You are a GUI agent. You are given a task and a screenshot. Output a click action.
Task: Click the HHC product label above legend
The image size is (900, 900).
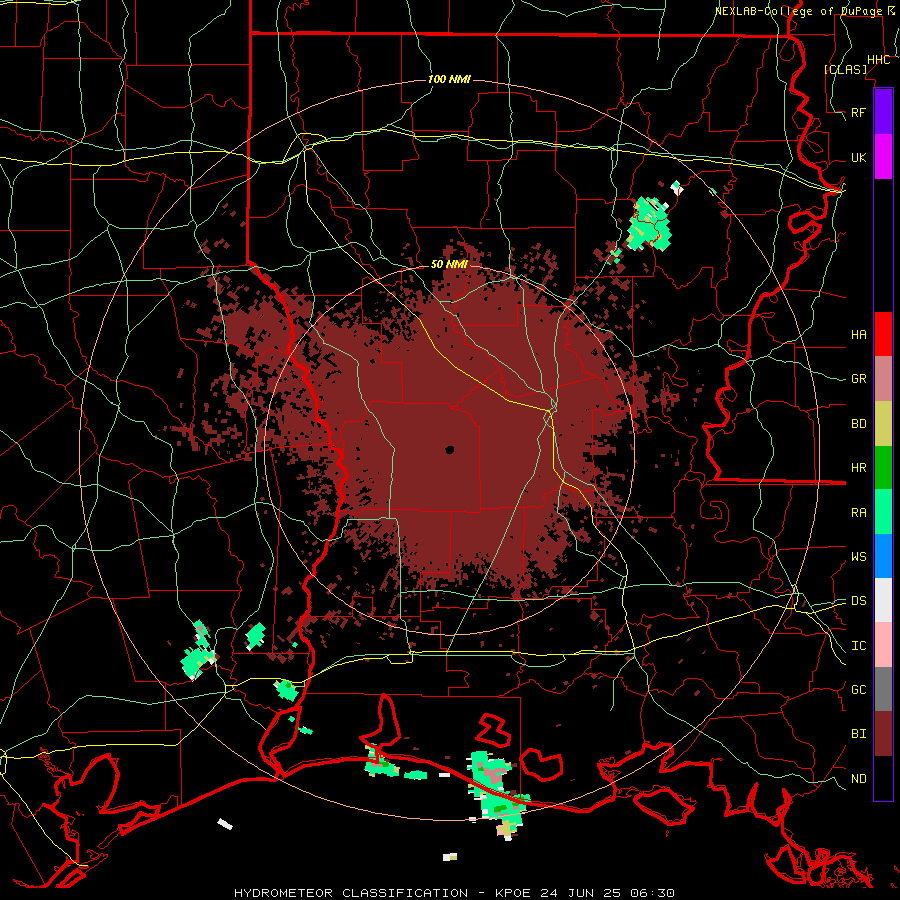(x=878, y=60)
